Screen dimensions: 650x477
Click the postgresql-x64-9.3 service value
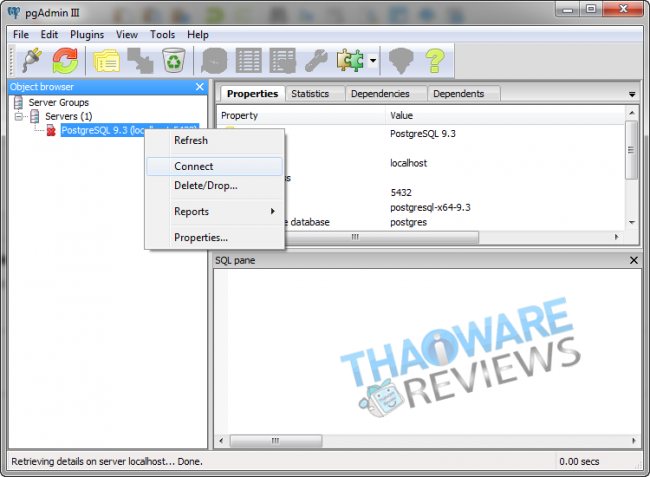click(x=430, y=207)
